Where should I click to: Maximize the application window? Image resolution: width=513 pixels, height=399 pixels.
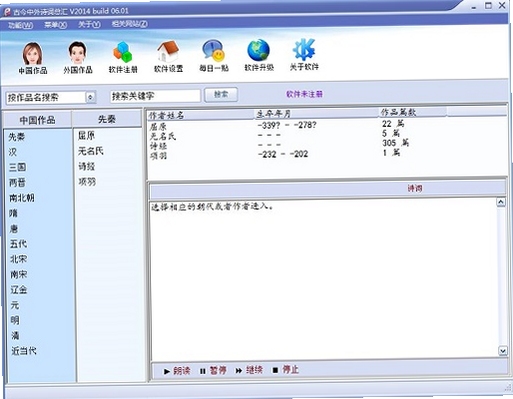[488, 6]
